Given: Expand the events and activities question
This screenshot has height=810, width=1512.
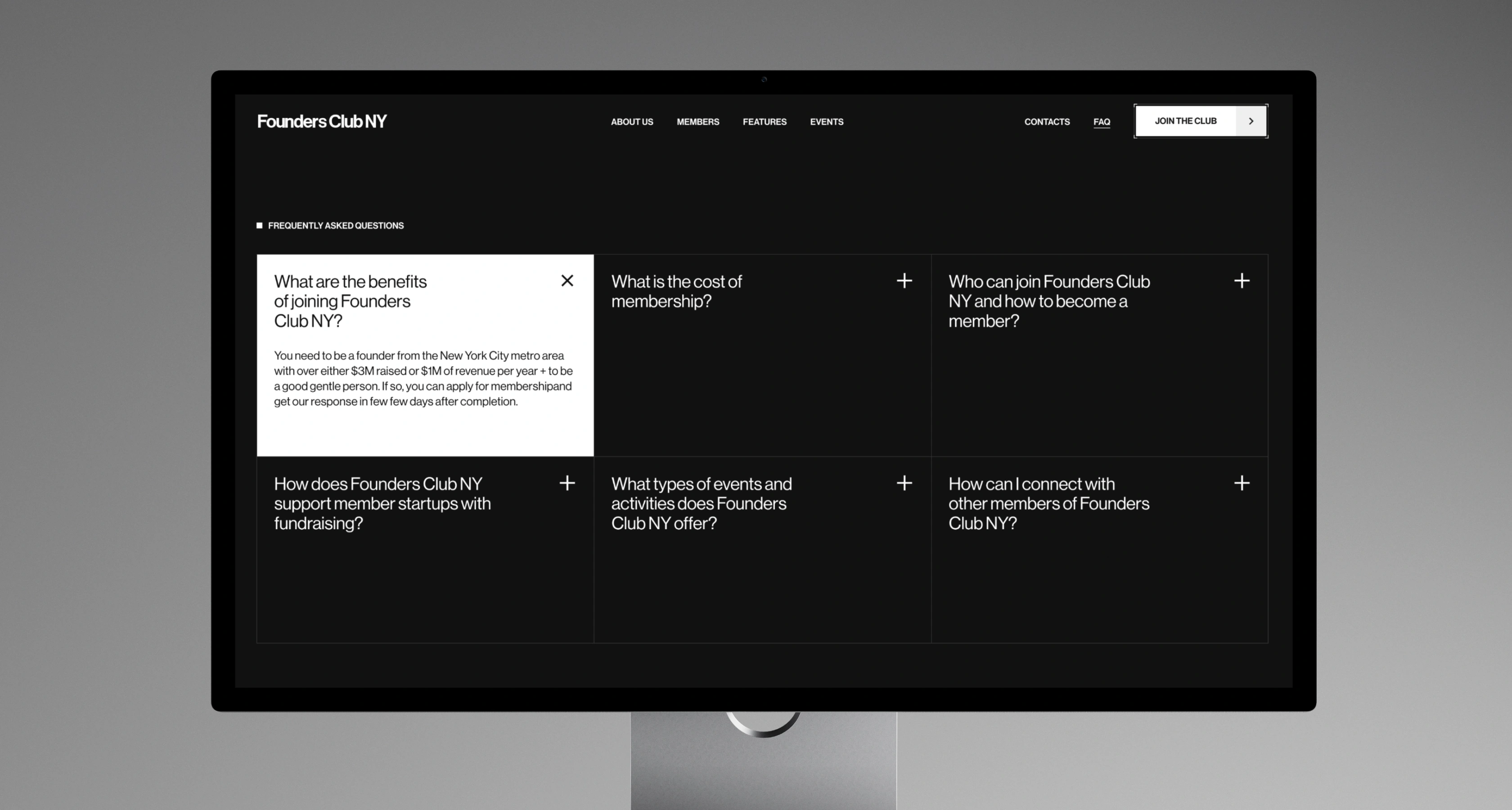Looking at the screenshot, I should click(904, 483).
